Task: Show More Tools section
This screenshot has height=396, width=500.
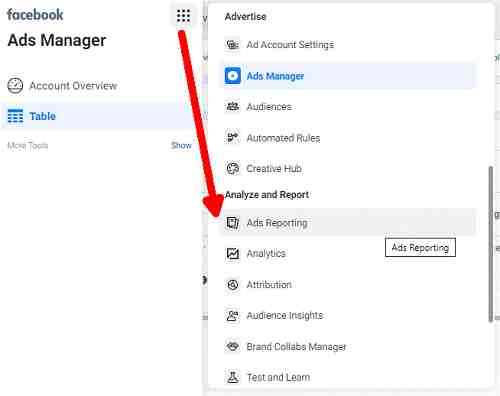Action: [181, 146]
